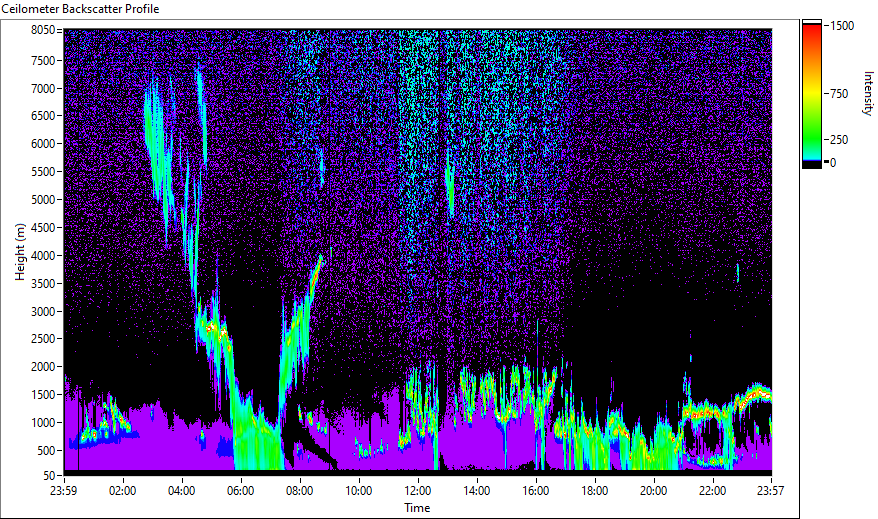Viewport: 878px width, 519px height.
Task: Click the 7000 height axis tick label
Action: (43, 88)
